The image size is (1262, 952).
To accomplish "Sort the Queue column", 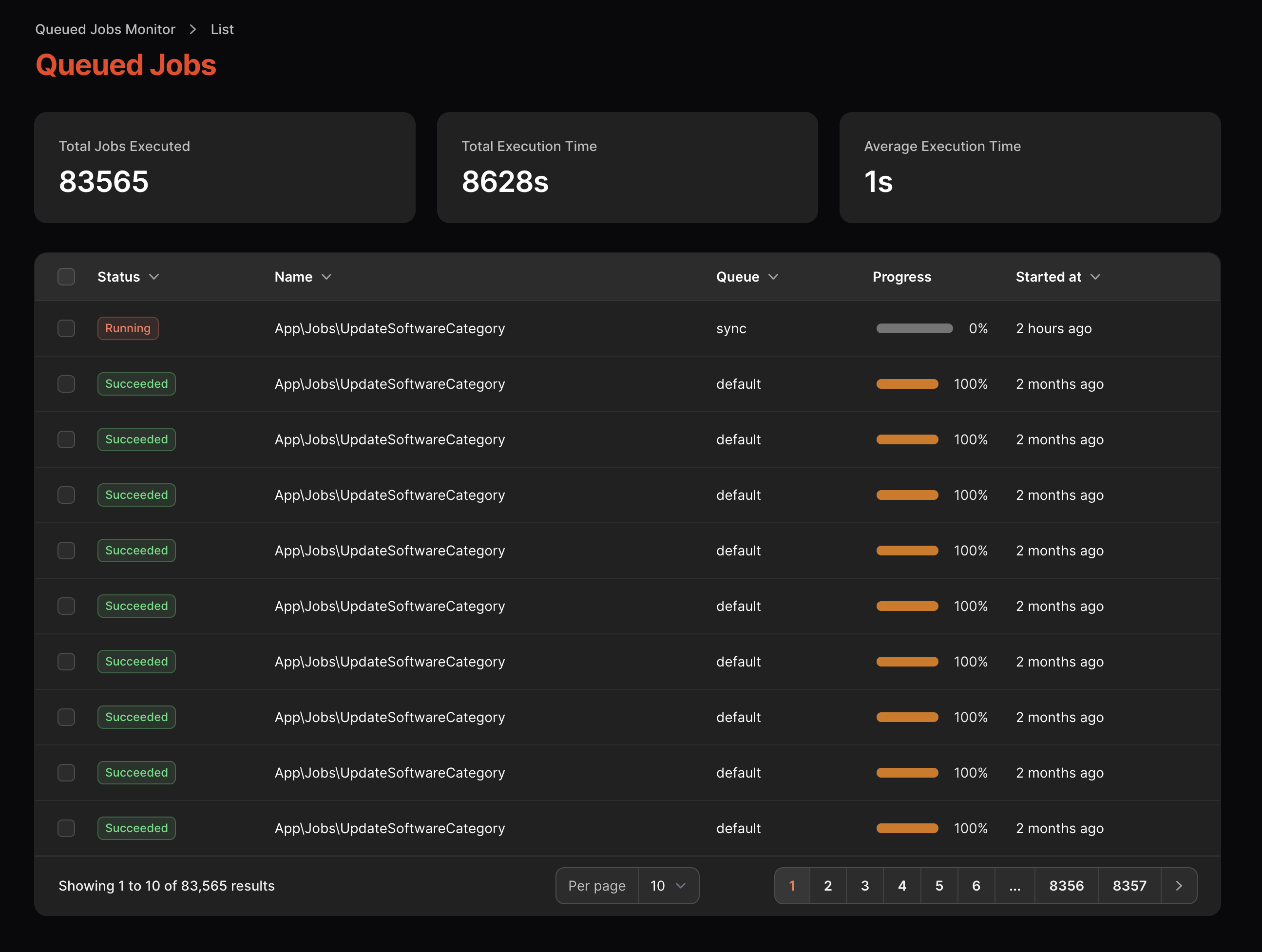I will click(747, 277).
